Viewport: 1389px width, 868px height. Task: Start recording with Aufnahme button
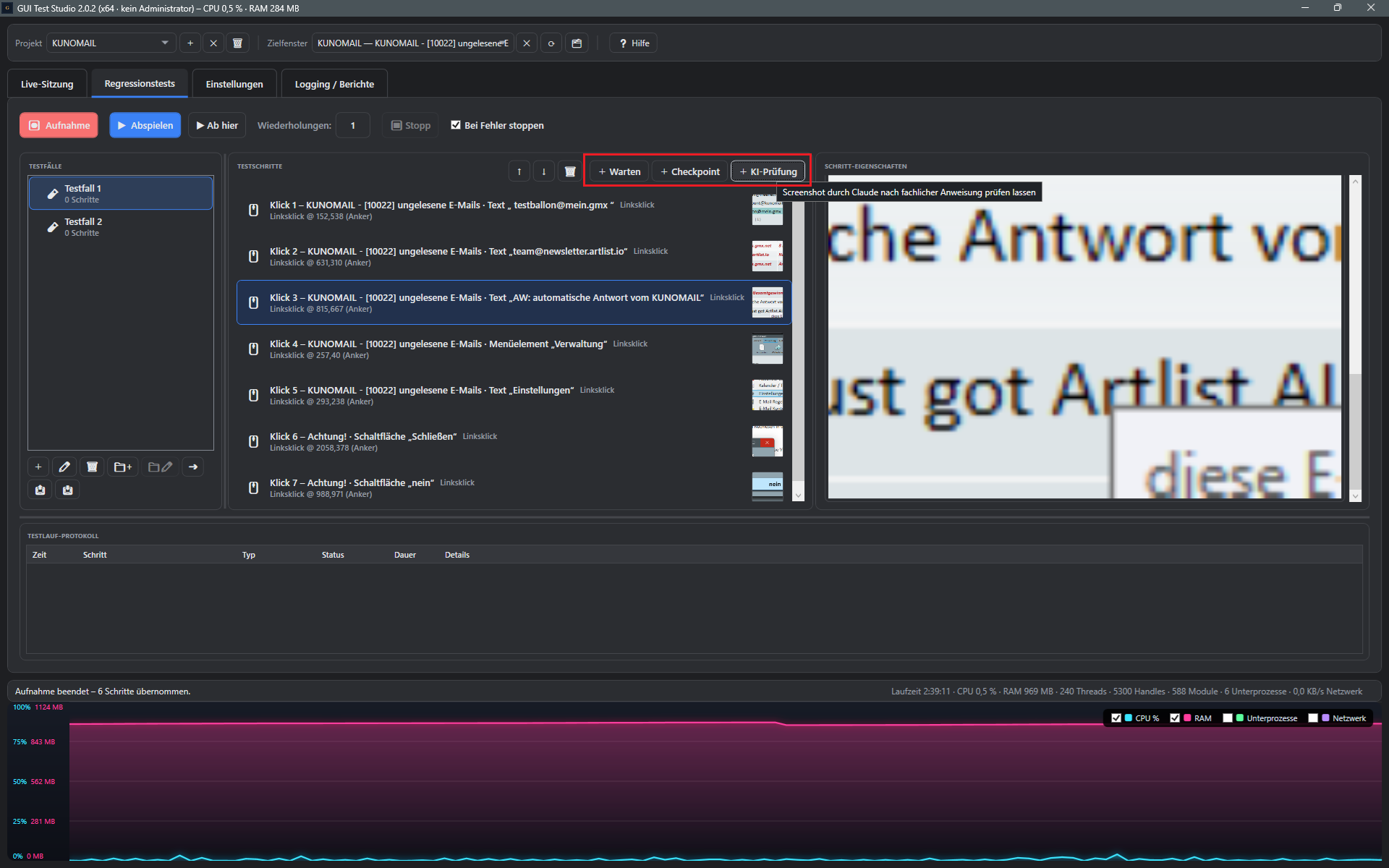(59, 125)
